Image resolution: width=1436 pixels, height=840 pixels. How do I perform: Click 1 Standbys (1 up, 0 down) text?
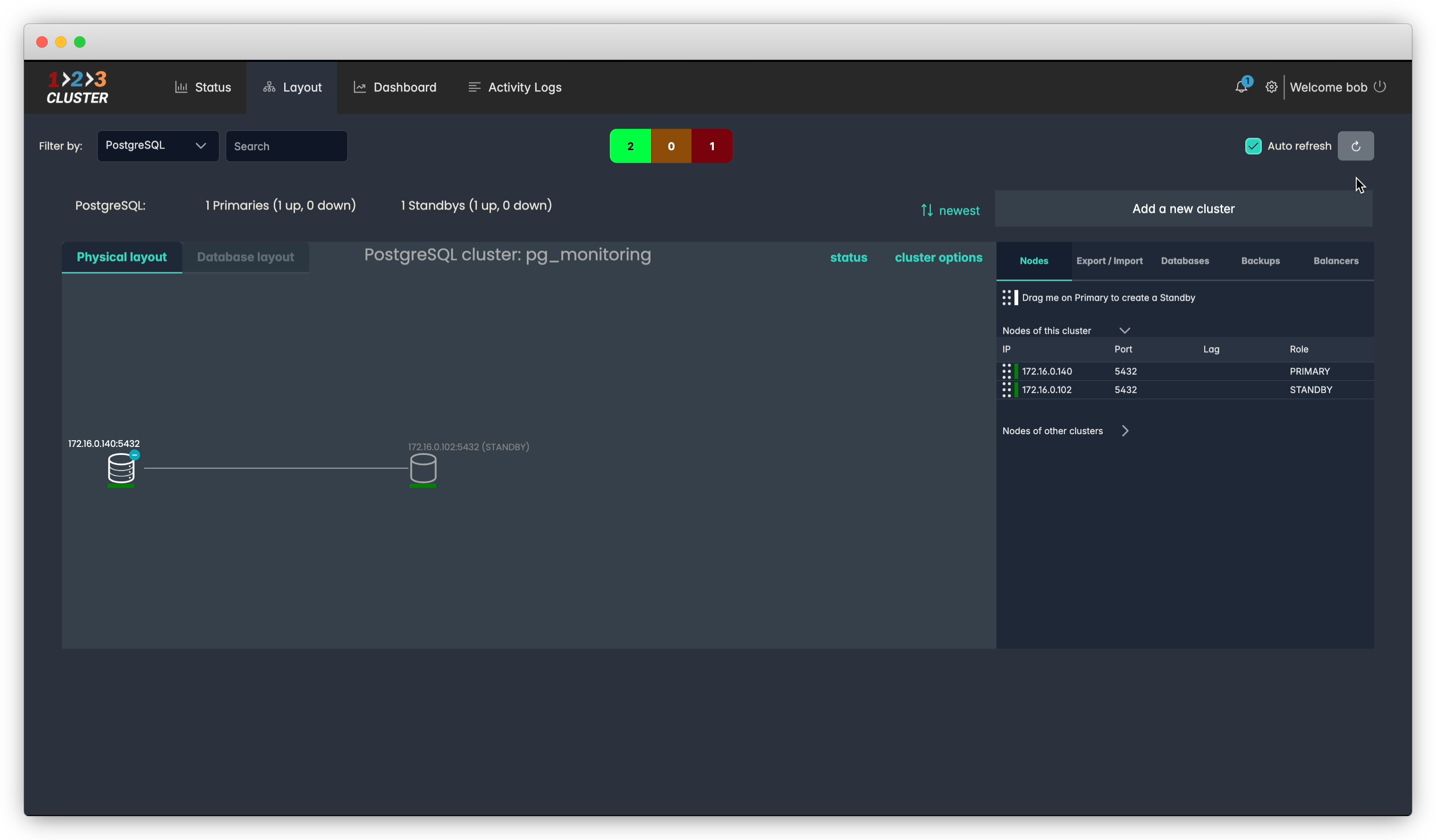click(x=476, y=205)
